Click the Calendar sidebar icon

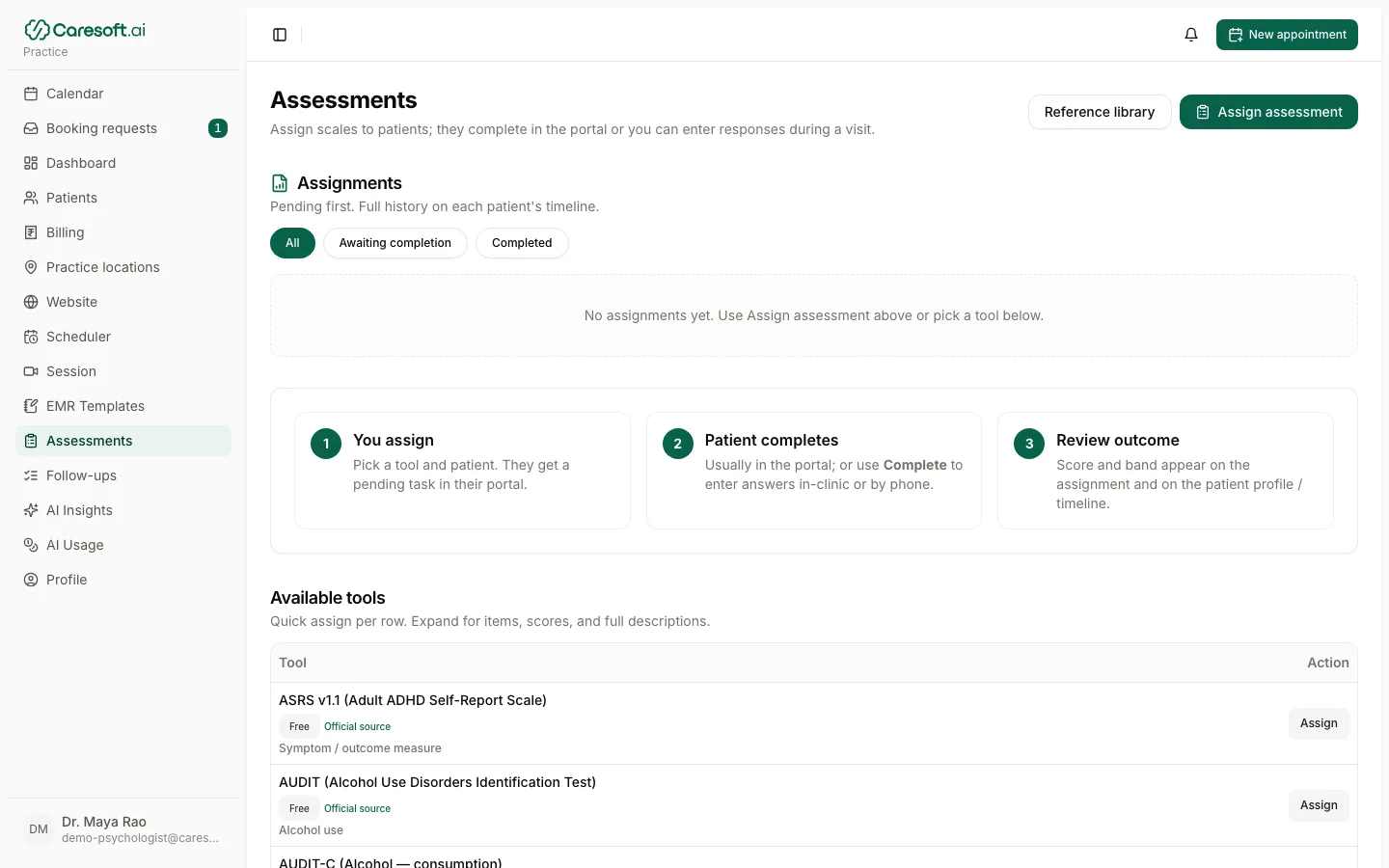point(31,94)
